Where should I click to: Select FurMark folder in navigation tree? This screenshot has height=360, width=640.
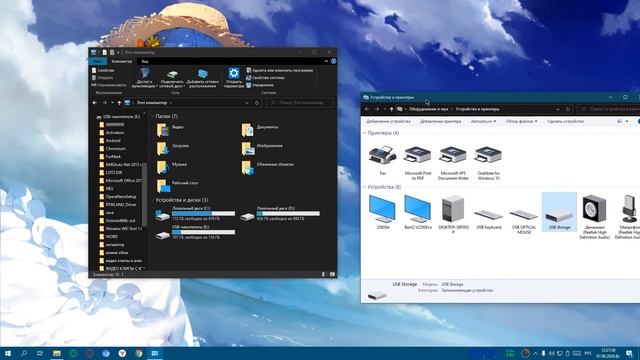(113, 156)
